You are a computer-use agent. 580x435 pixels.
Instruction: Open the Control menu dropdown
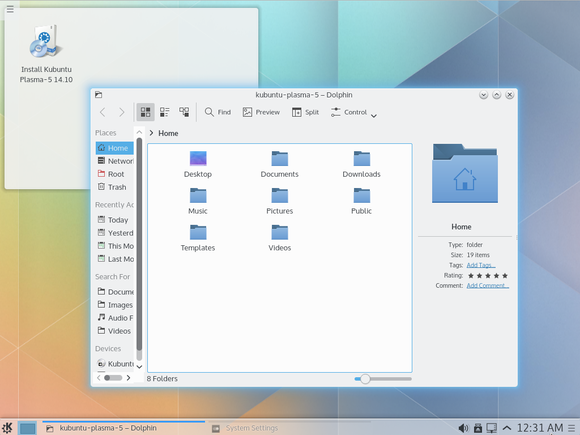(353, 112)
